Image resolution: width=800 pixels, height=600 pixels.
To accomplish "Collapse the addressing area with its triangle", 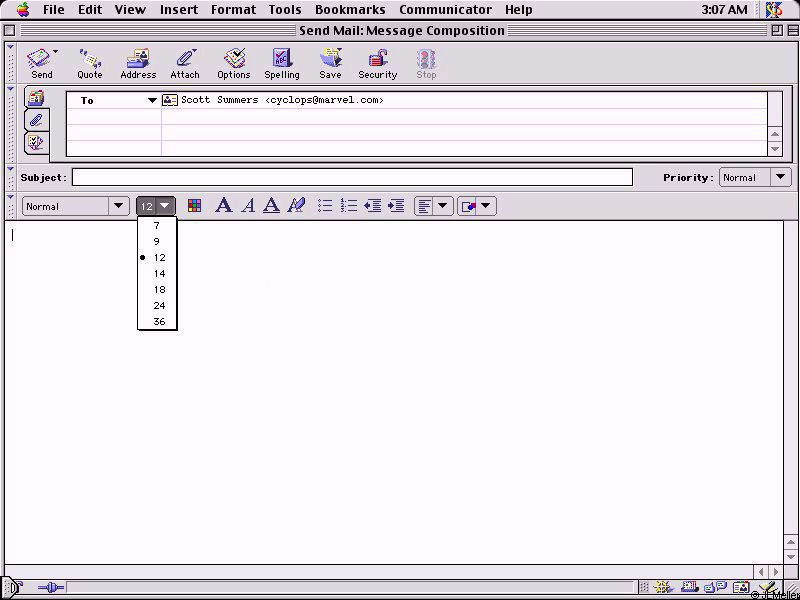I will coord(10,89).
